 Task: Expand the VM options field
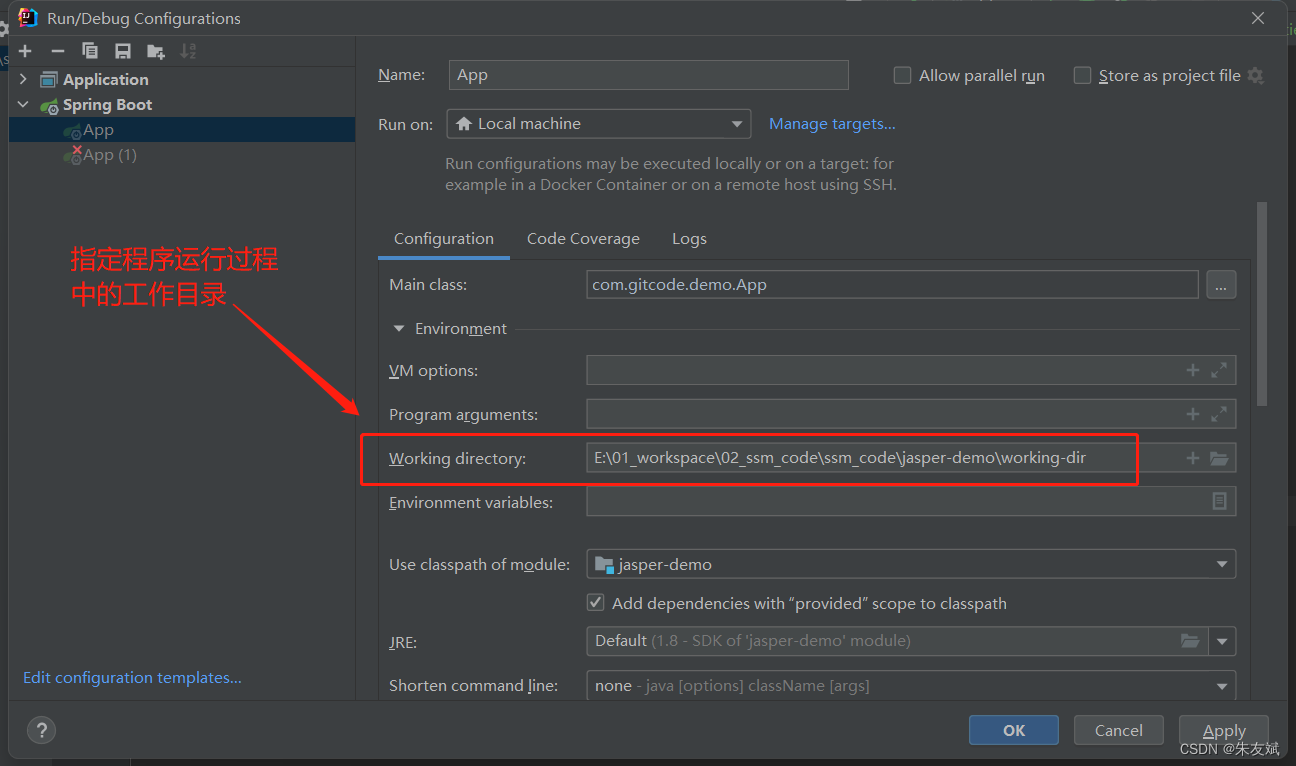pyautogui.click(x=1218, y=370)
